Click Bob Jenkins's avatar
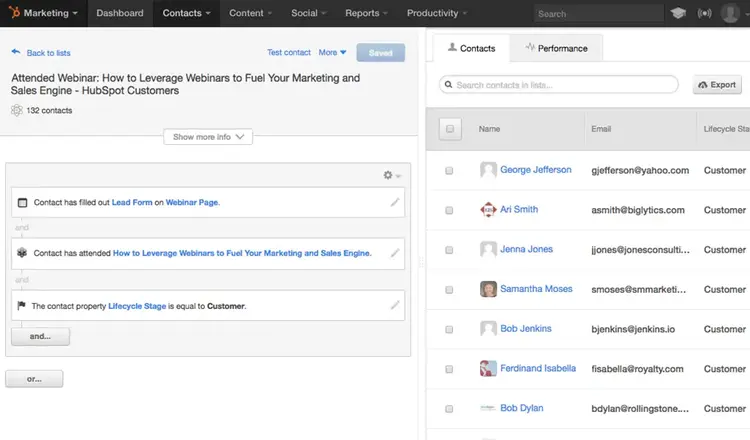This screenshot has height=440, width=750. click(488, 329)
